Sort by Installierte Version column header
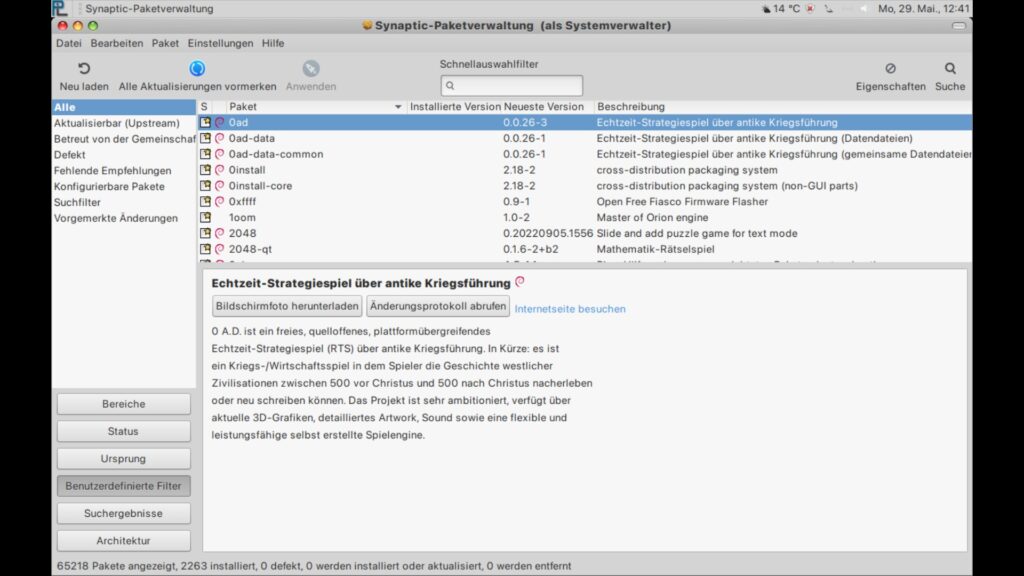 [455, 106]
